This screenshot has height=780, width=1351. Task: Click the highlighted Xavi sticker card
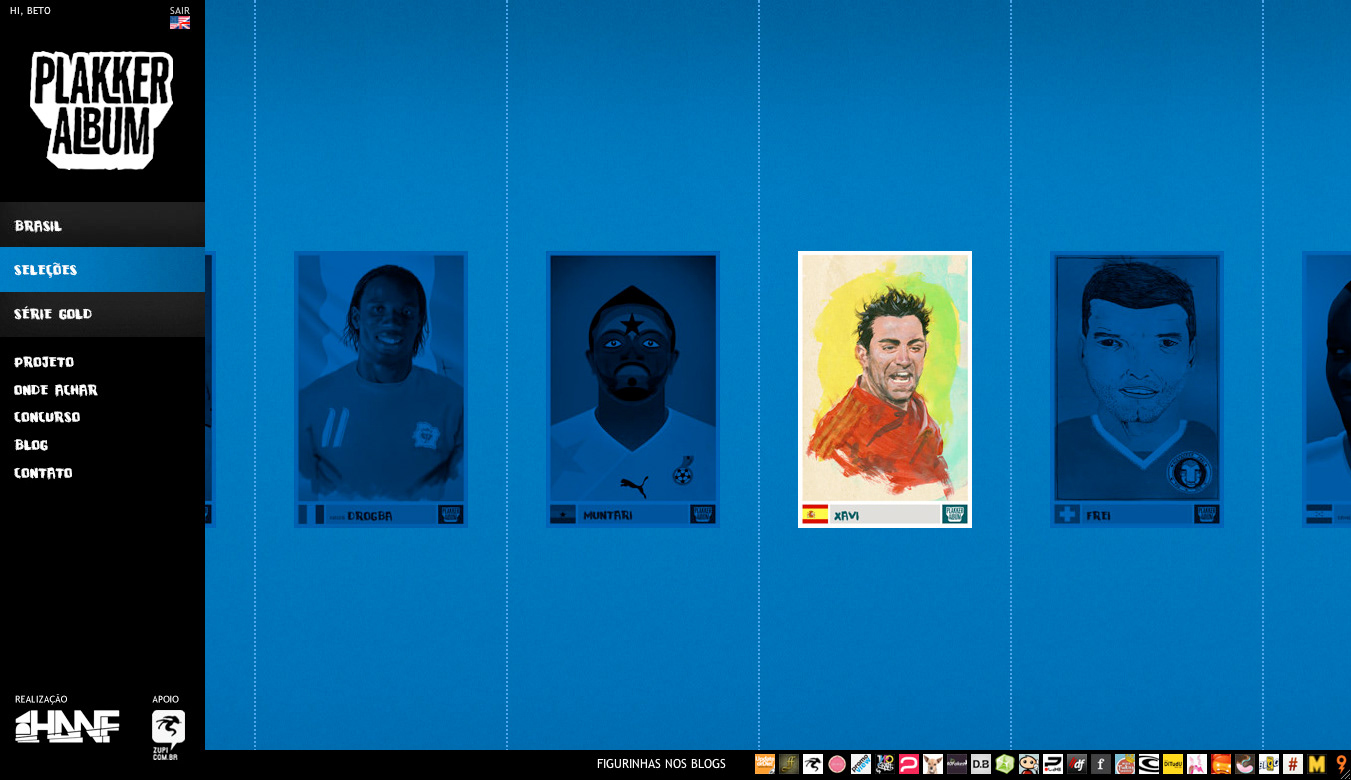coord(885,389)
